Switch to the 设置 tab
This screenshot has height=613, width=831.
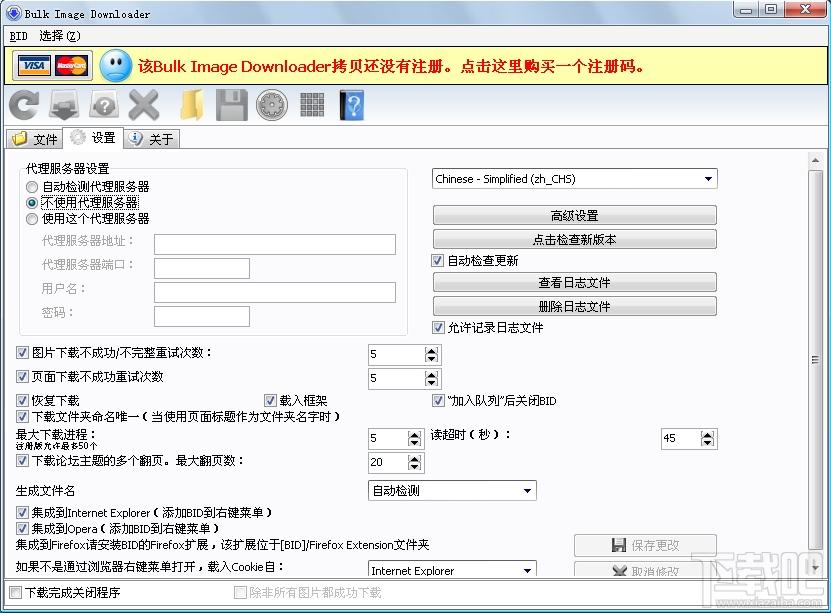[x=93, y=138]
